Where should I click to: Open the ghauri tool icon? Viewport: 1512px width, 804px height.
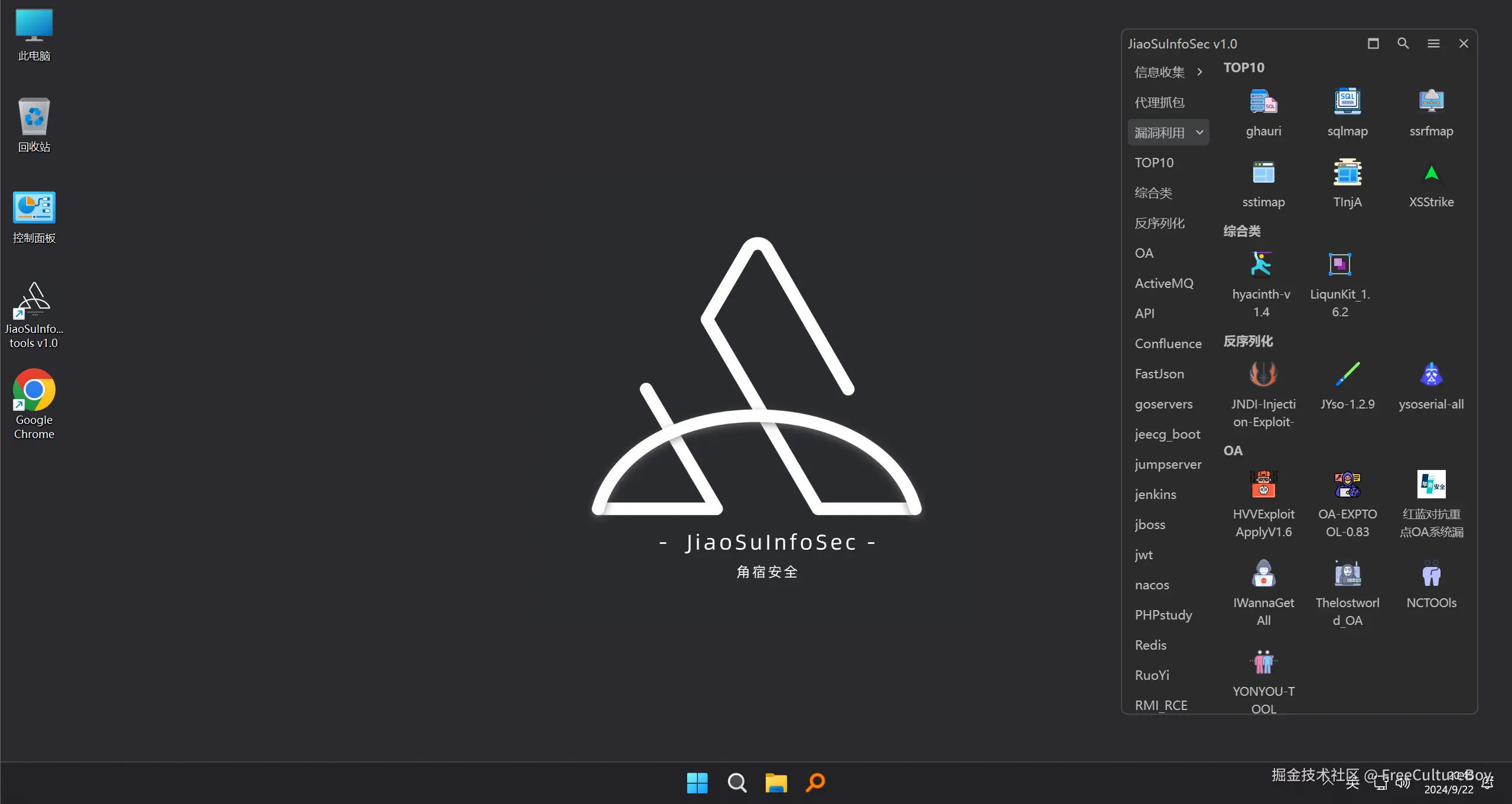tap(1263, 102)
